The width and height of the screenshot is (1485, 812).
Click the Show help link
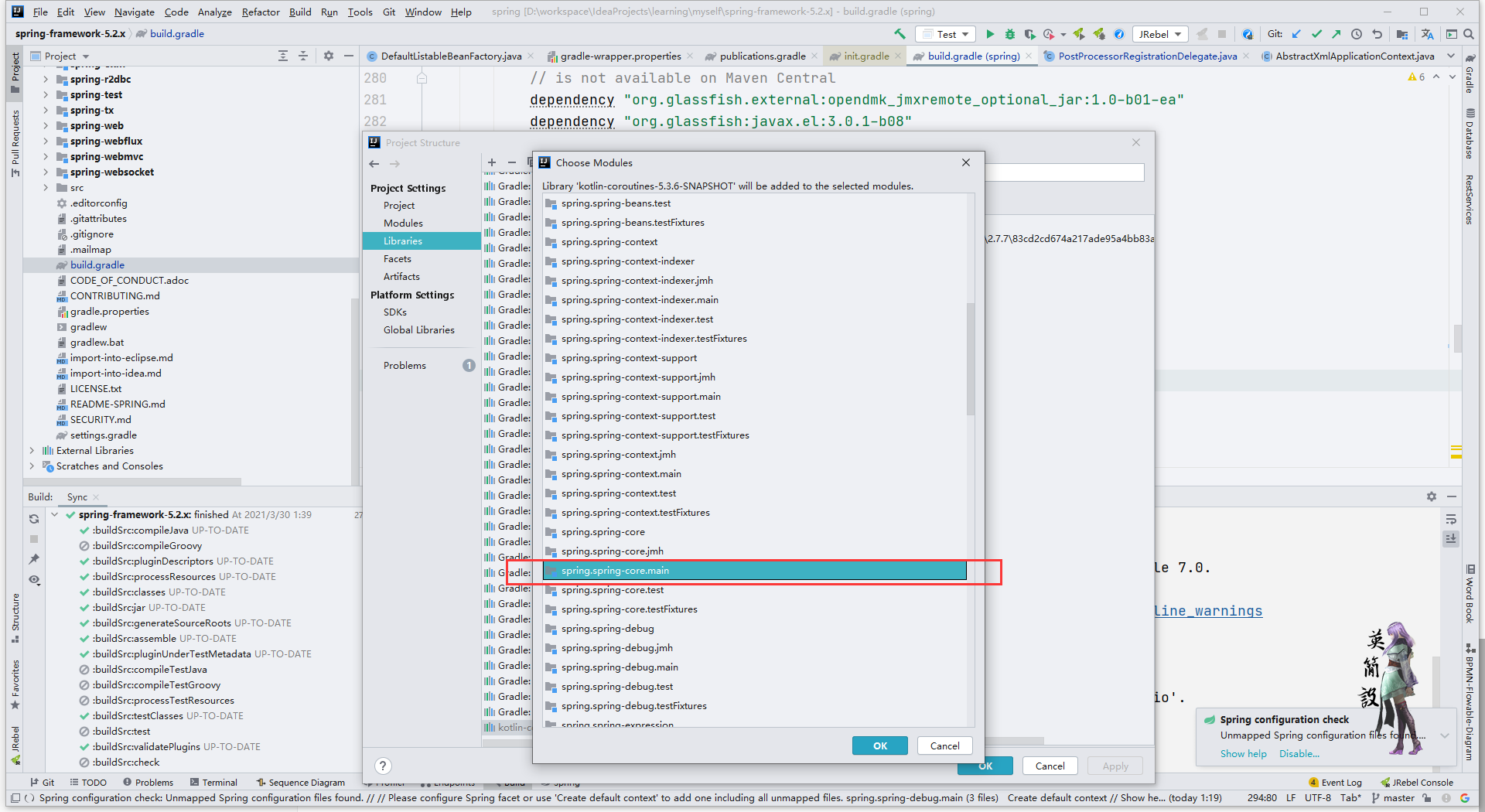point(1243,754)
